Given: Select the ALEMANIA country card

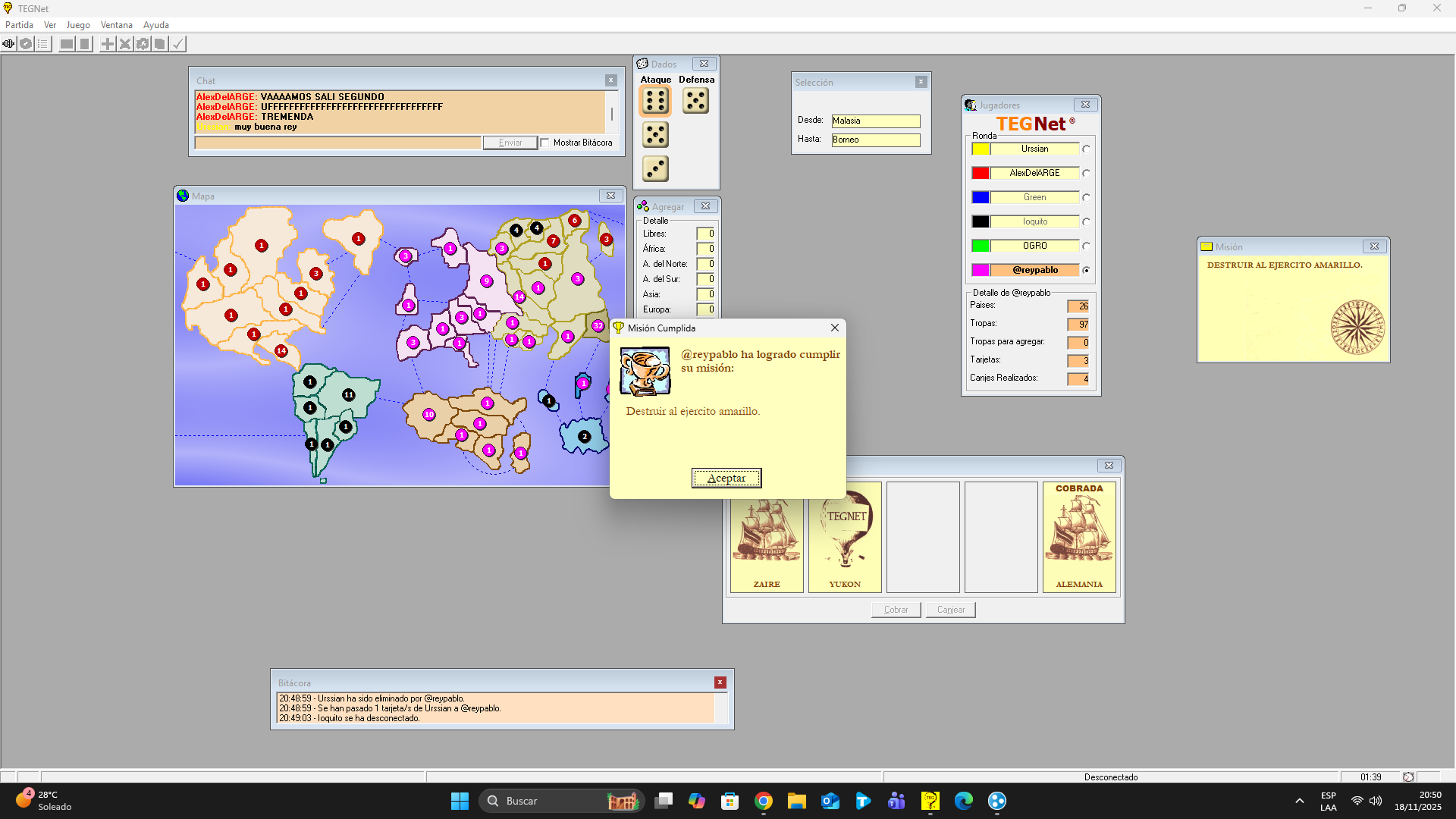Looking at the screenshot, I should coord(1078,537).
